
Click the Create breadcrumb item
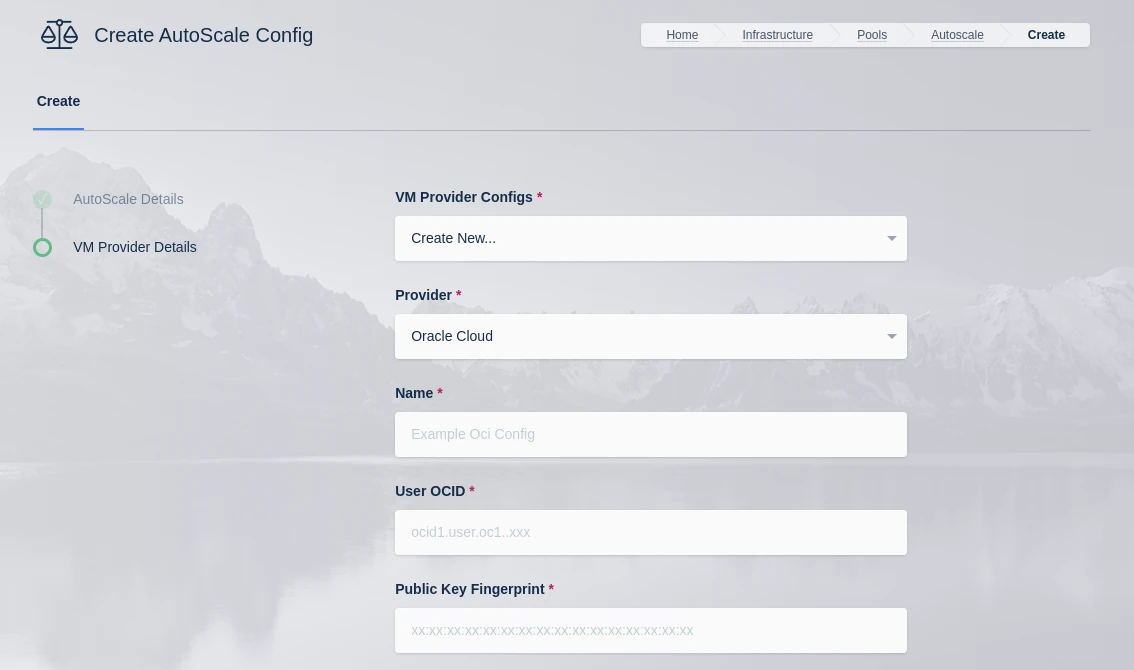(1046, 35)
